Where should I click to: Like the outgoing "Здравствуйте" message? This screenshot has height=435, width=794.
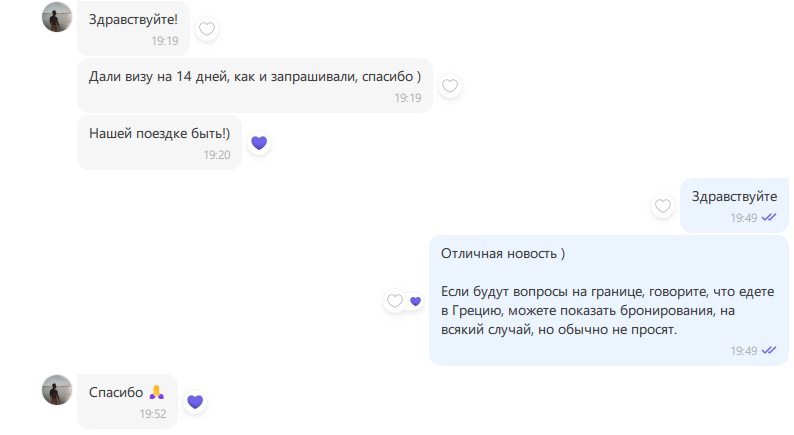click(662, 206)
